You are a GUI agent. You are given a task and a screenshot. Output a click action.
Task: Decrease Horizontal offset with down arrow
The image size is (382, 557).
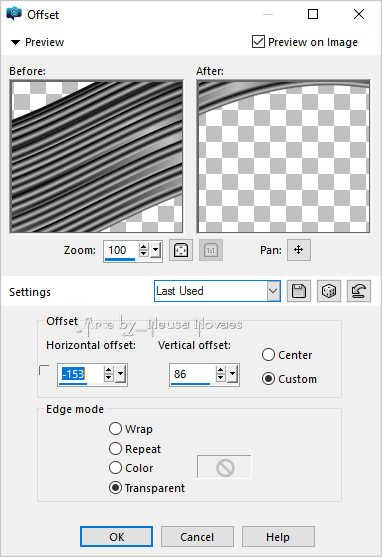[x=109, y=378]
